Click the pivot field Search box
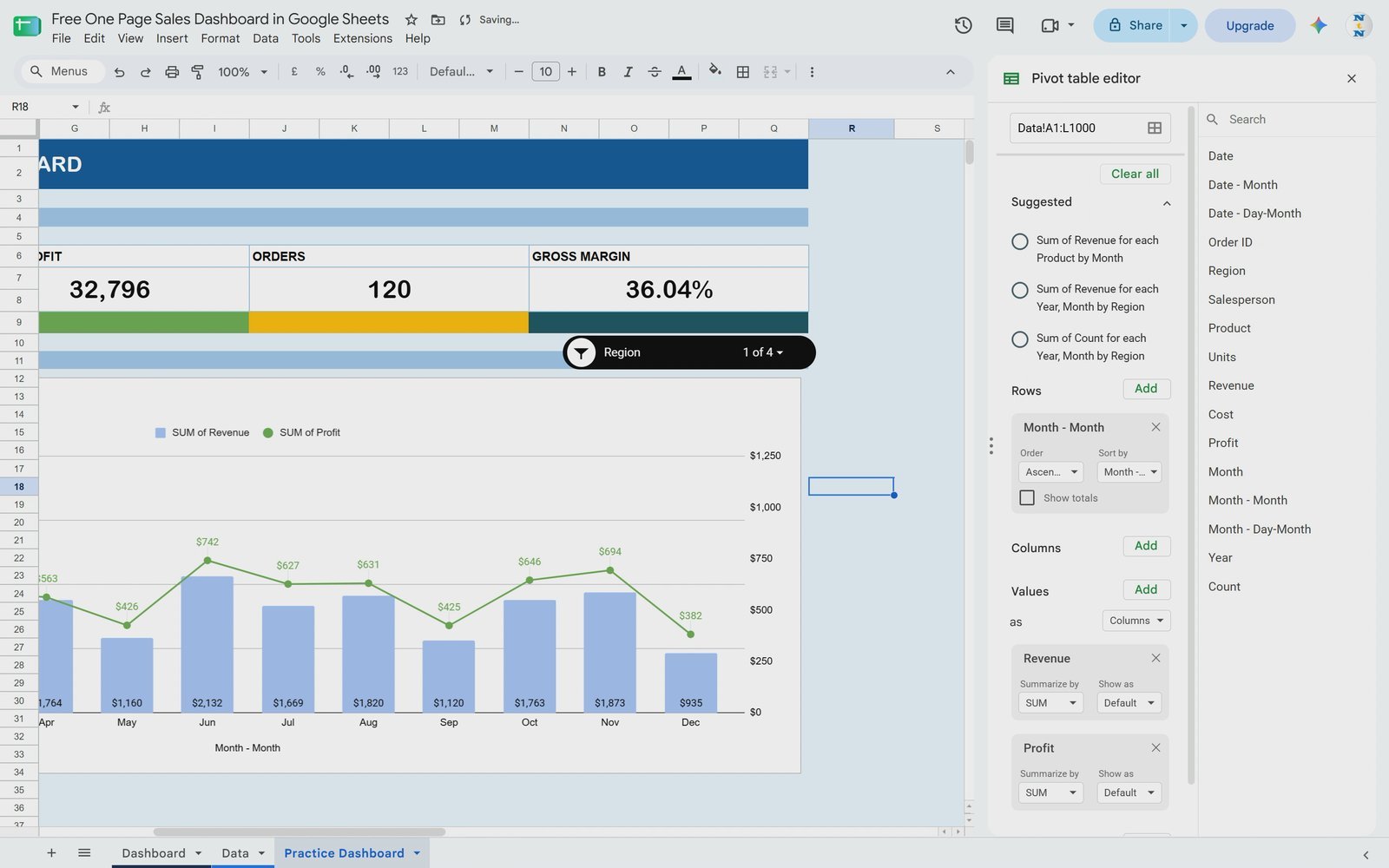 1289,119
